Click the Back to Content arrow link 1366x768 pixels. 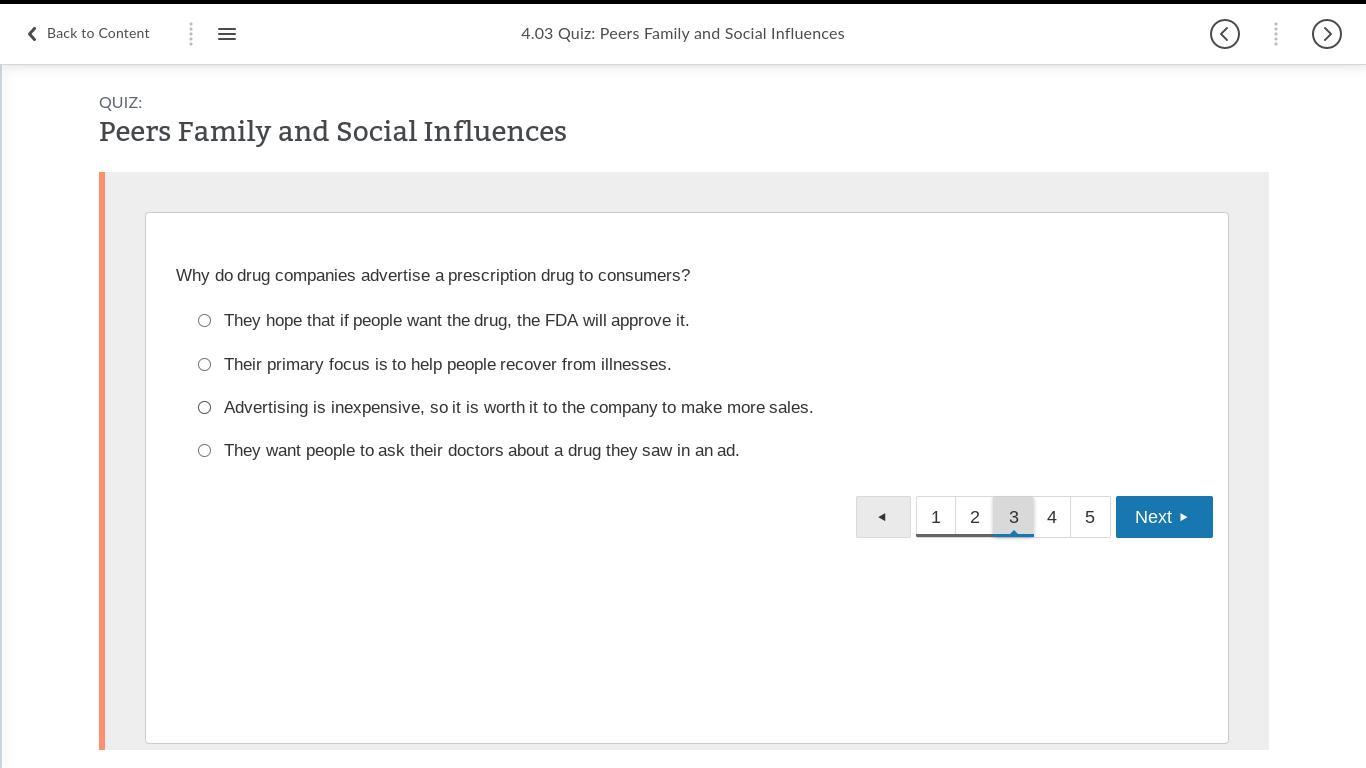87,34
